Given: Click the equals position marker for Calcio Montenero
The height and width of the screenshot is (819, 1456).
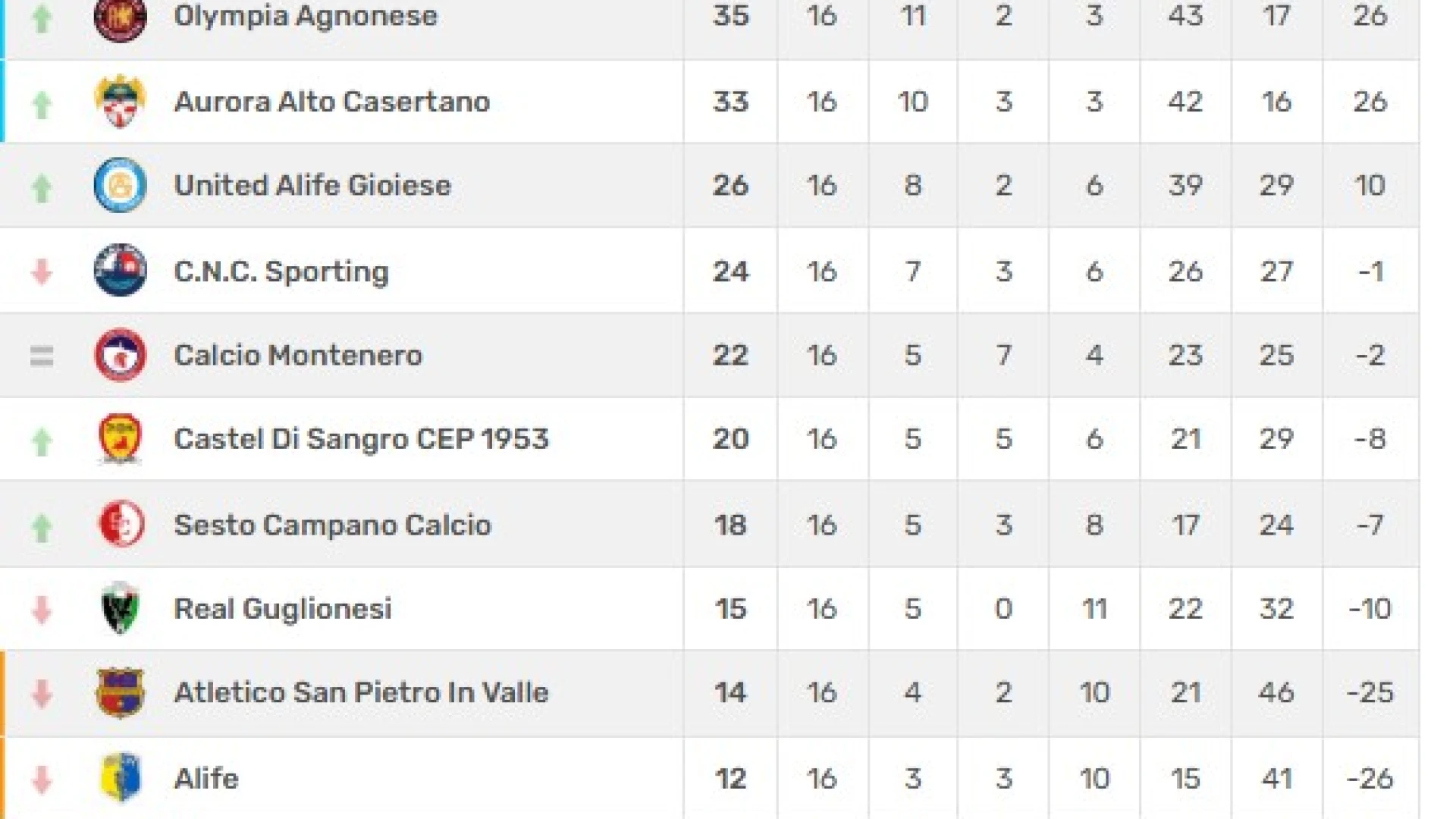Looking at the screenshot, I should point(42,356).
